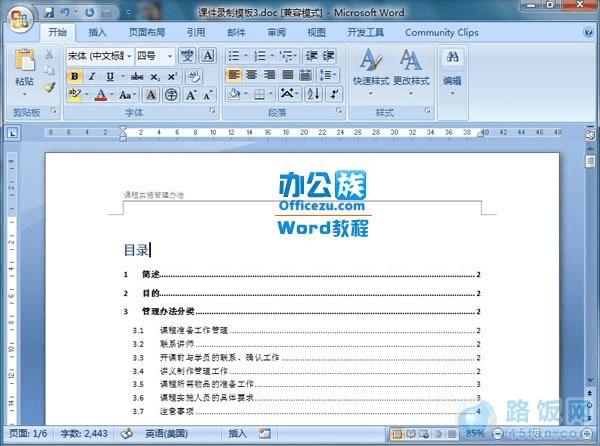The height and width of the screenshot is (446, 600).
Task: Toggle Subscript formatting
Action: [155, 77]
